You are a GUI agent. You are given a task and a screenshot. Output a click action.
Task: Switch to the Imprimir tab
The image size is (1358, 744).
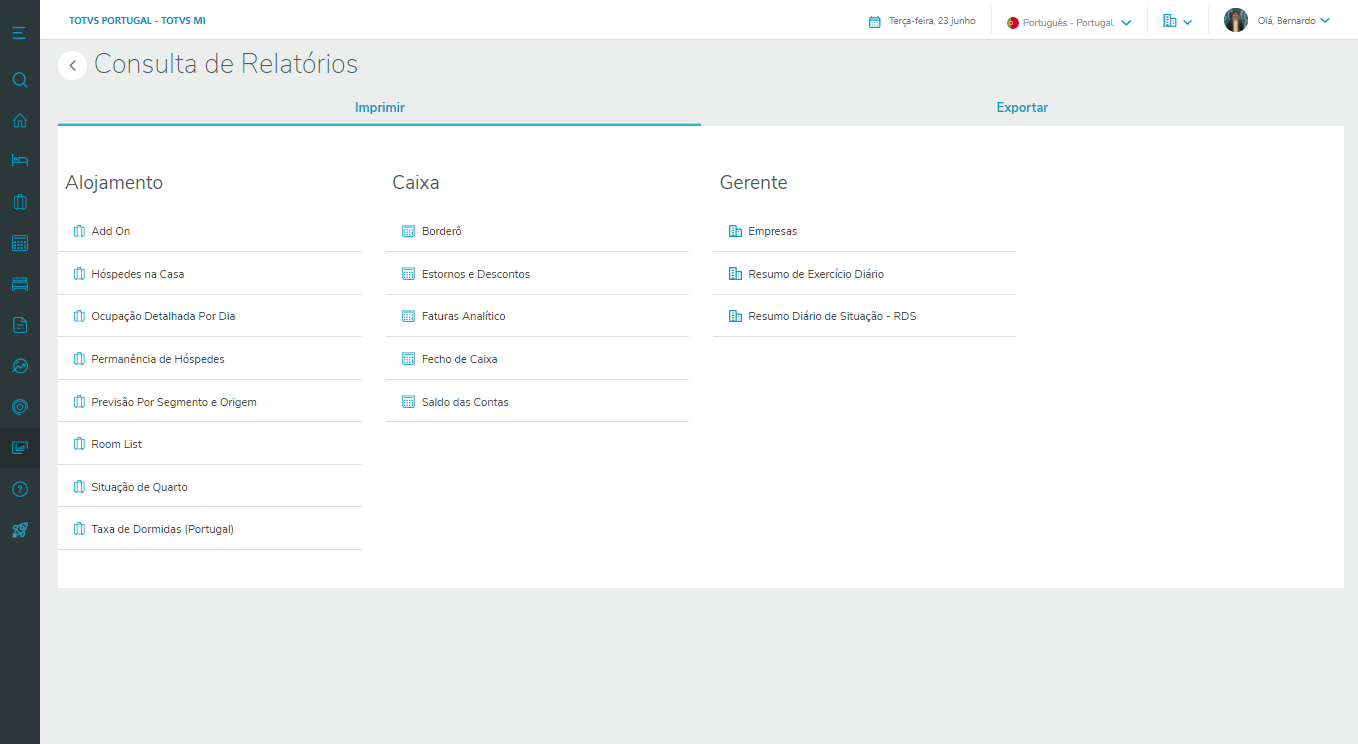pos(379,107)
